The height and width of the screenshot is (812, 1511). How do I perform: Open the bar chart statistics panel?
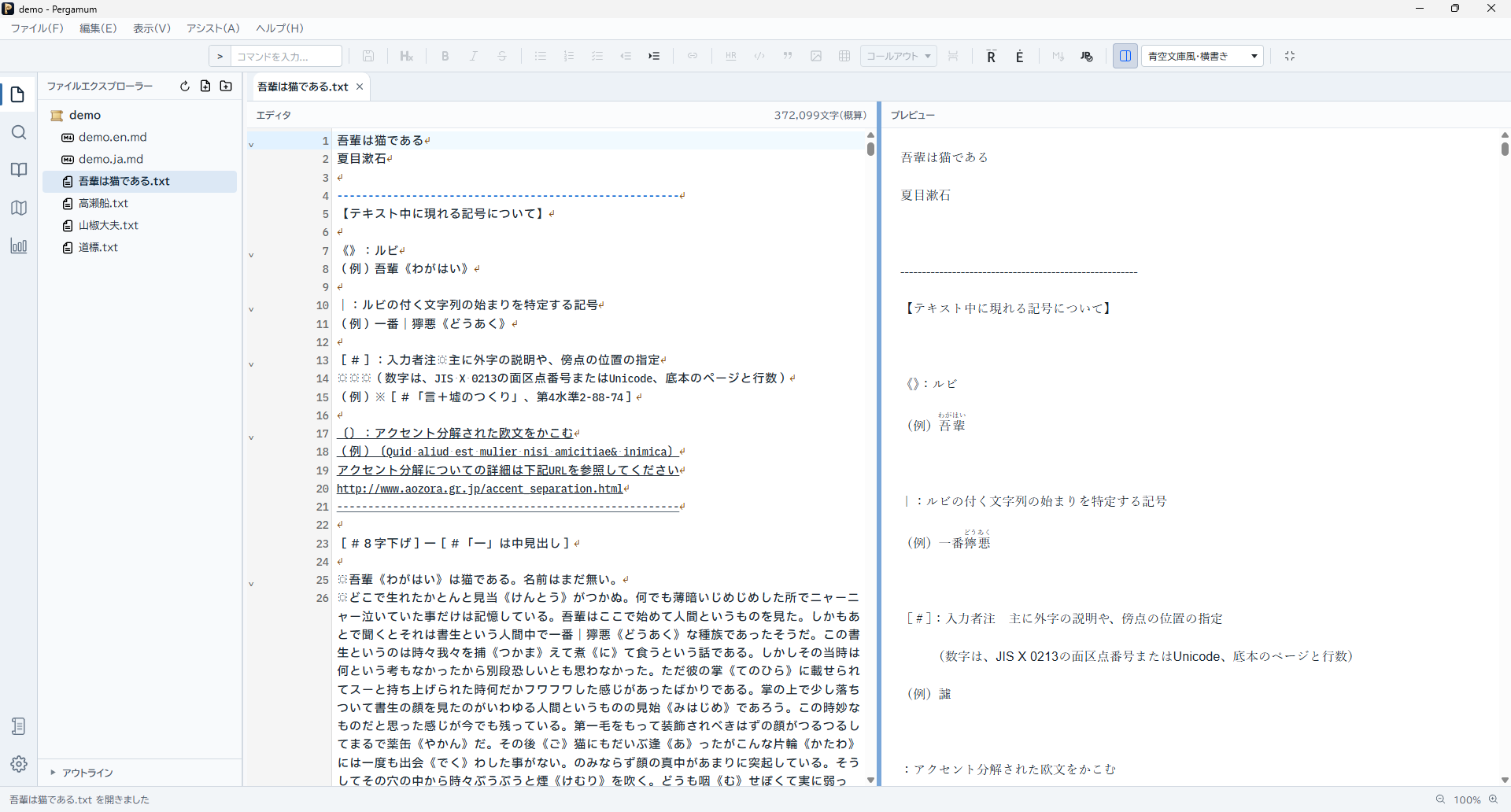point(19,245)
